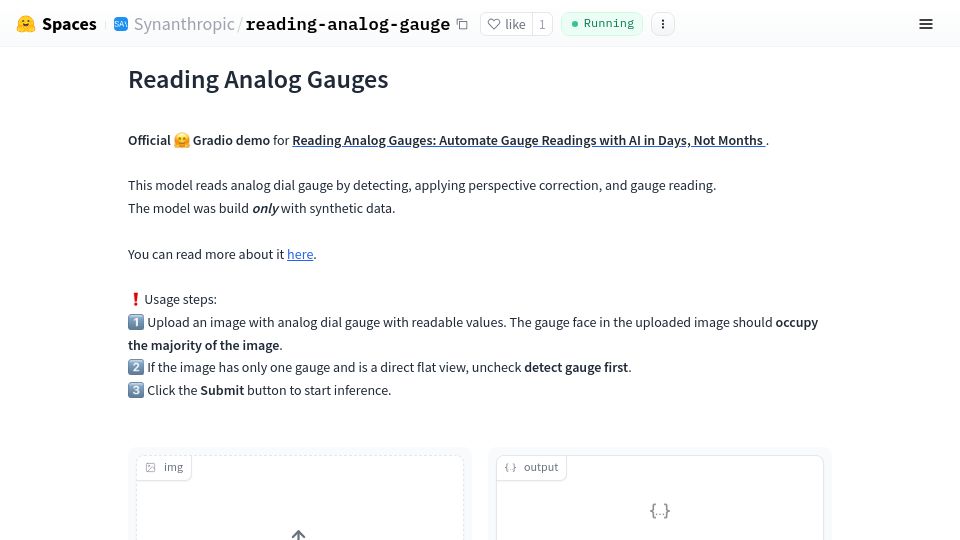Open the Synanthropic organization page
Screen dimensions: 960x540
point(184,24)
